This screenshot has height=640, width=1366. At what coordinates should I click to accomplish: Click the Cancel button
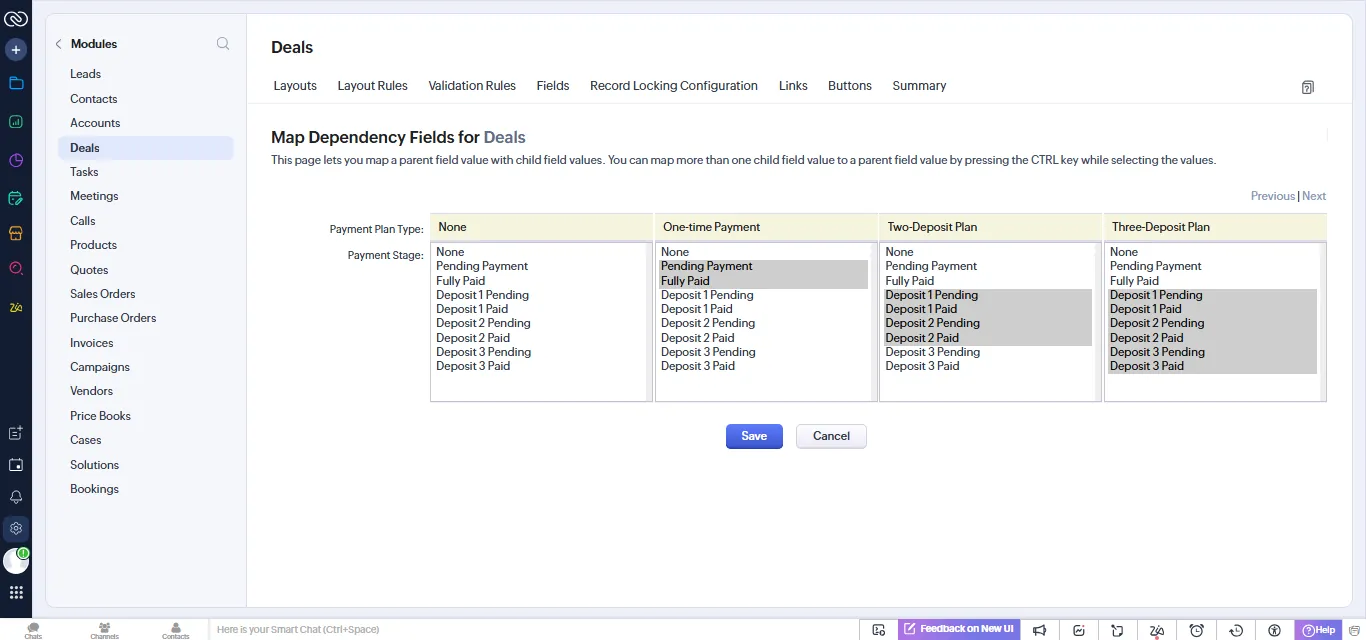(831, 436)
